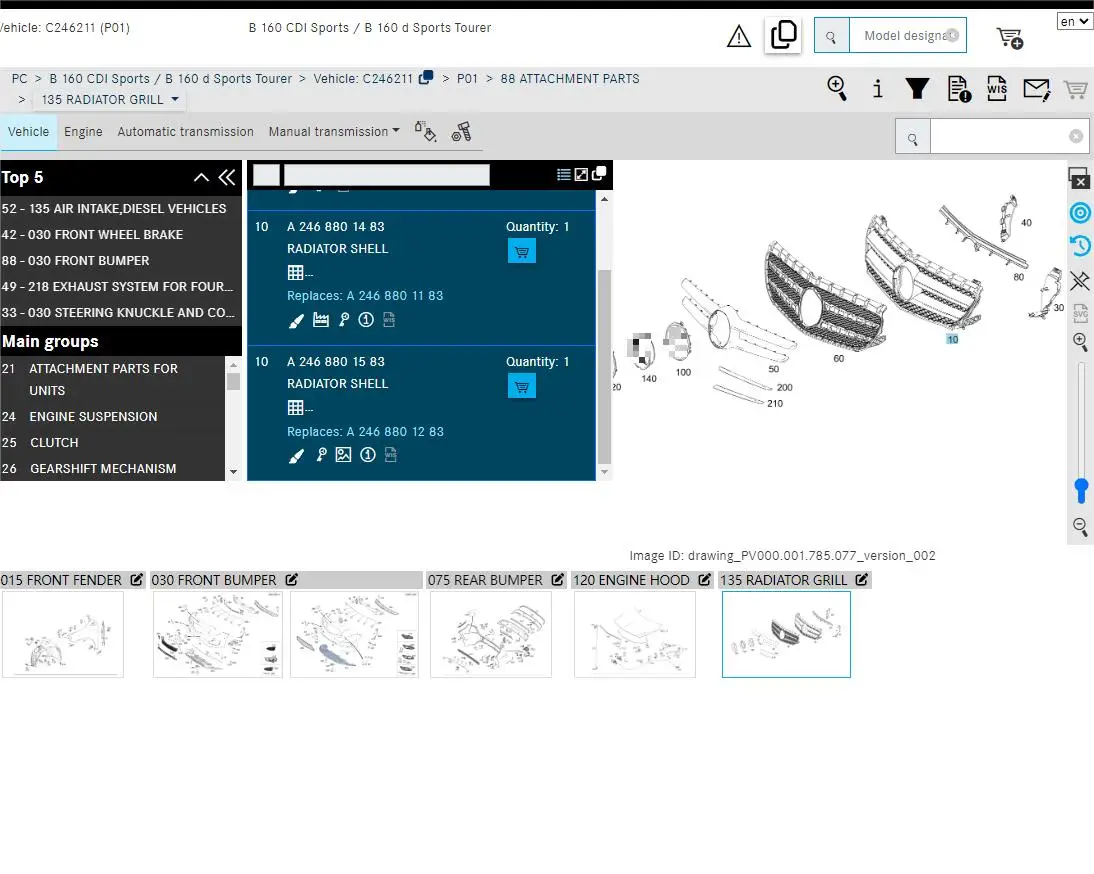Click Replaces: A 246 880 12 83 link
Viewport: 1094px width, 874px height.
click(365, 432)
